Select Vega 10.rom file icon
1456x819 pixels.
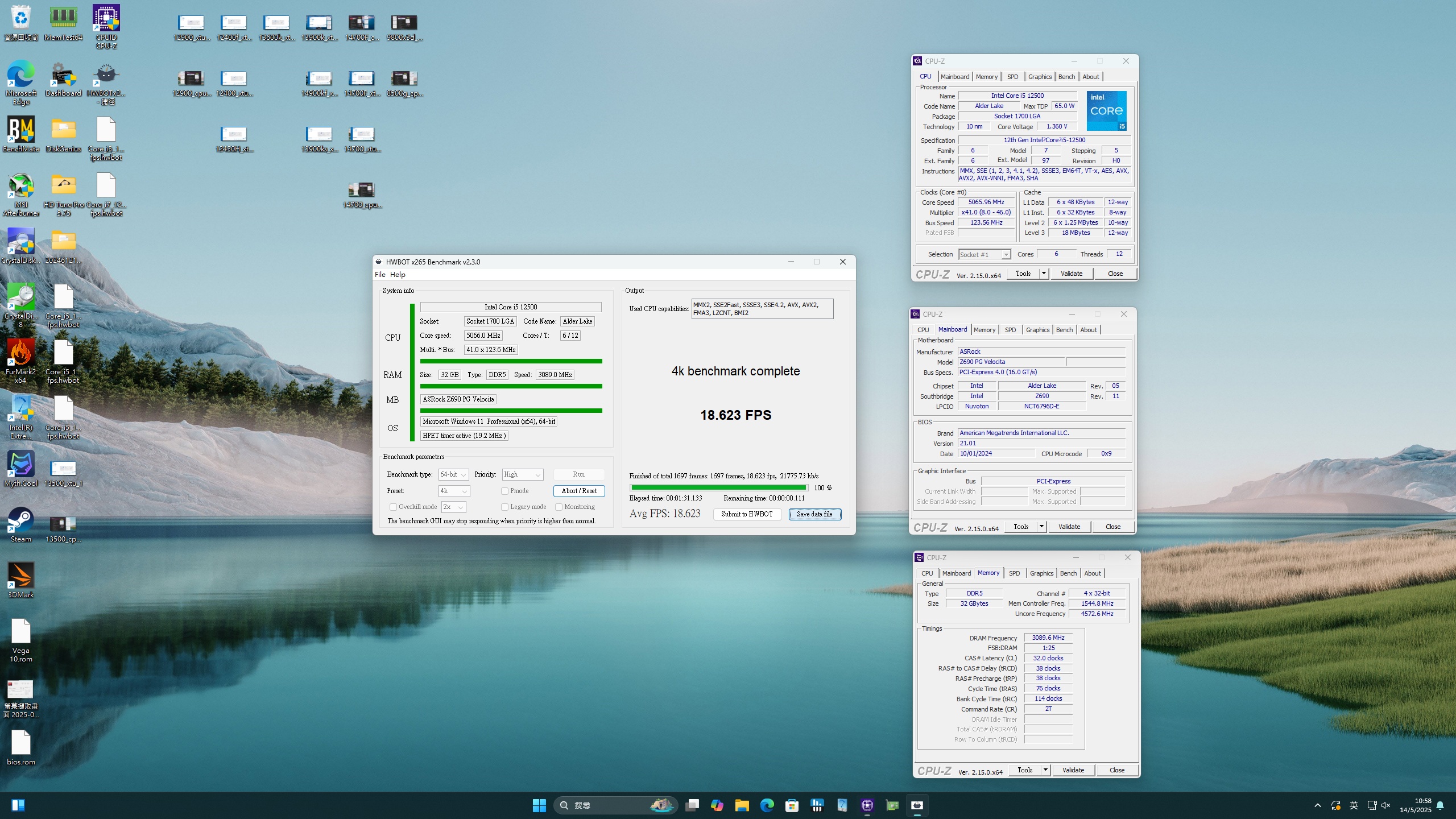pos(21,640)
